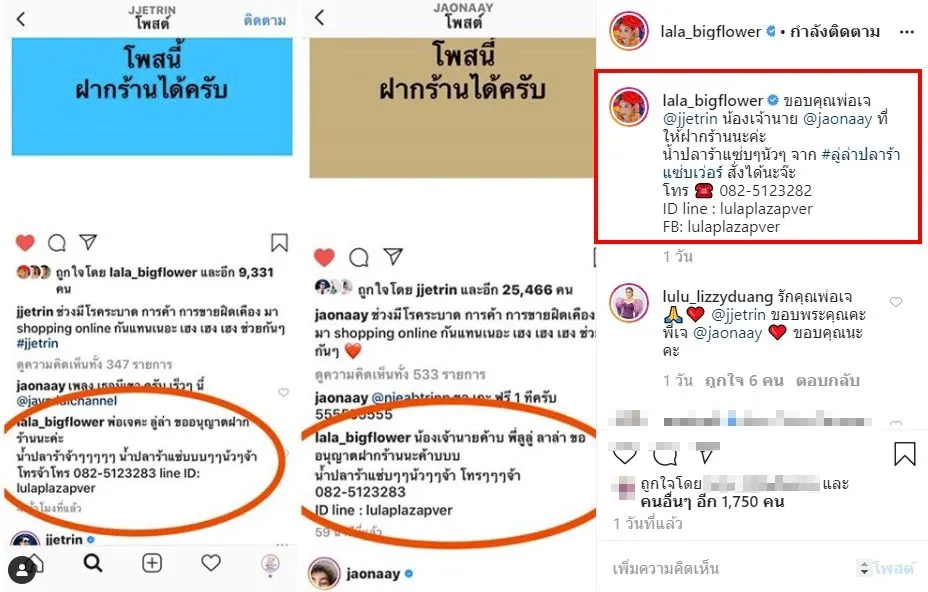Save post with the right panel bookmark

pyautogui.click(x=904, y=455)
